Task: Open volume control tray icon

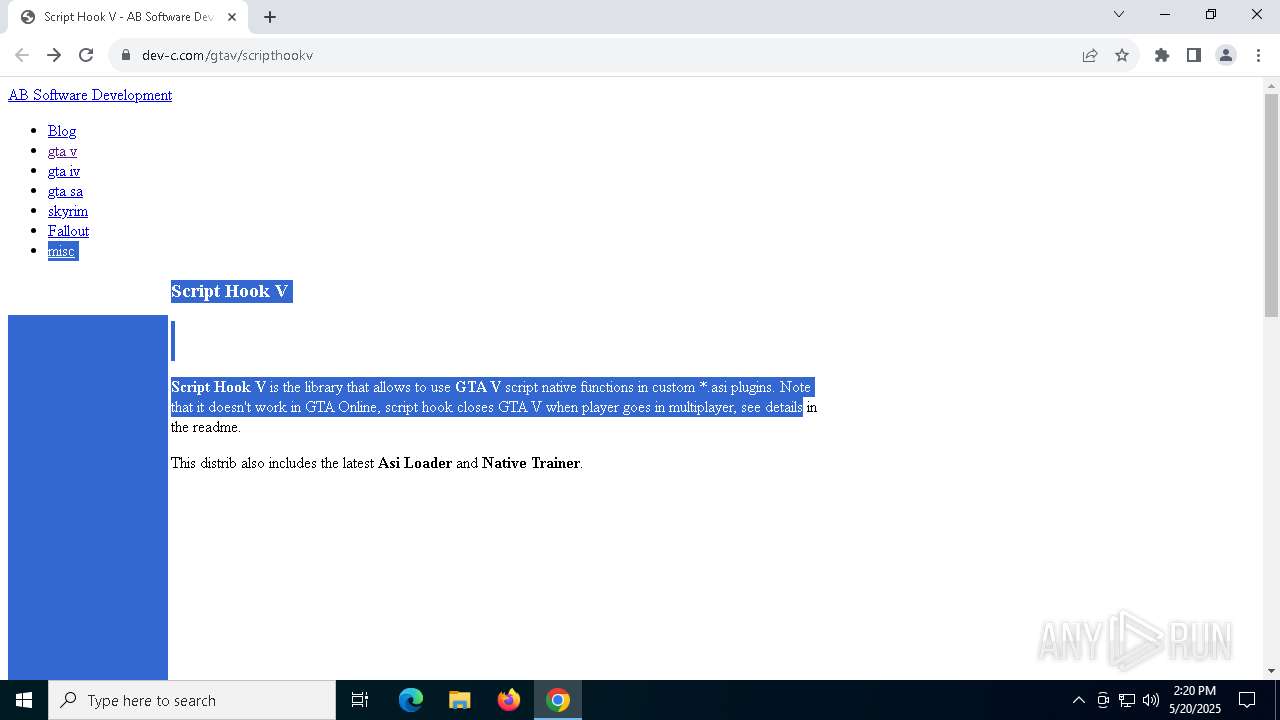Action: [x=1151, y=700]
